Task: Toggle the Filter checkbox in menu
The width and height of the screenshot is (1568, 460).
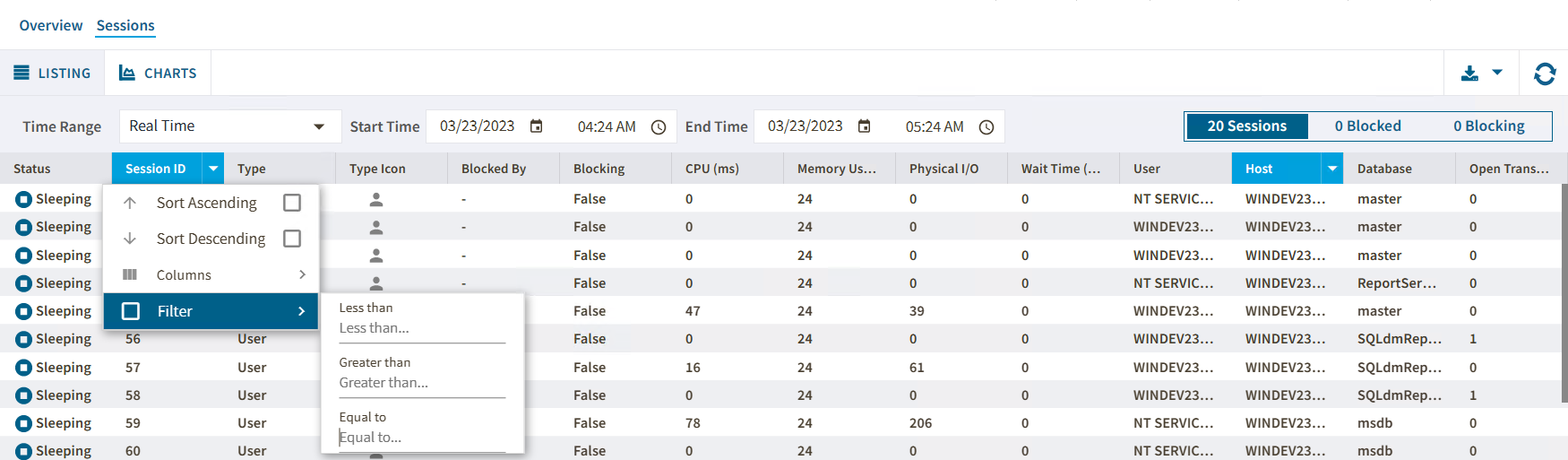Action: tap(131, 311)
